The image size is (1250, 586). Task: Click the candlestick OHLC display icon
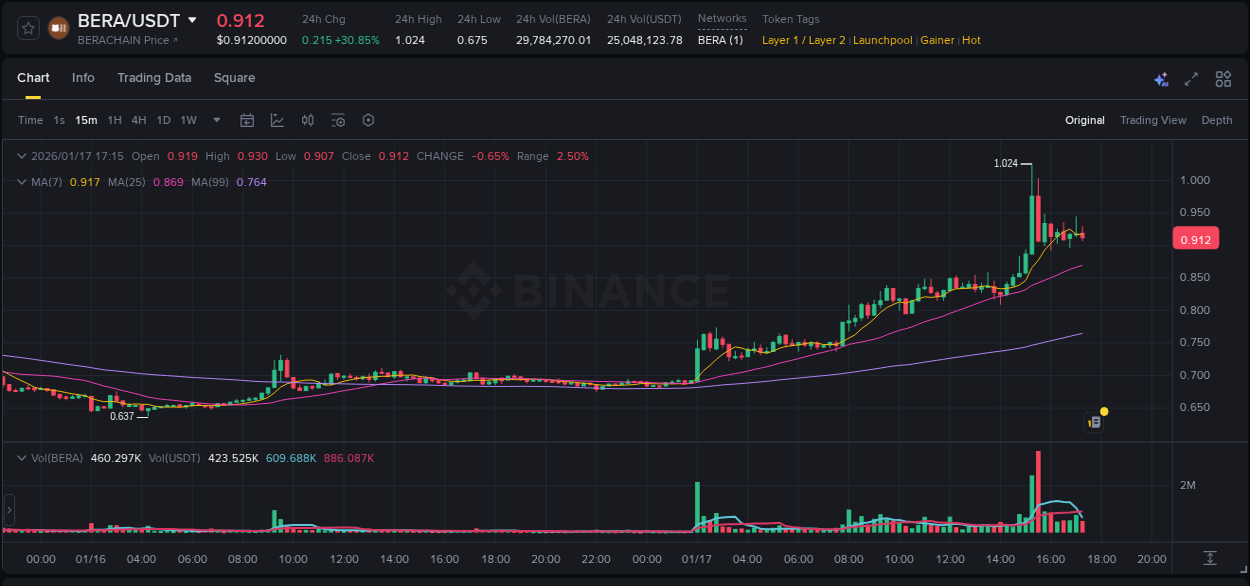tap(307, 120)
